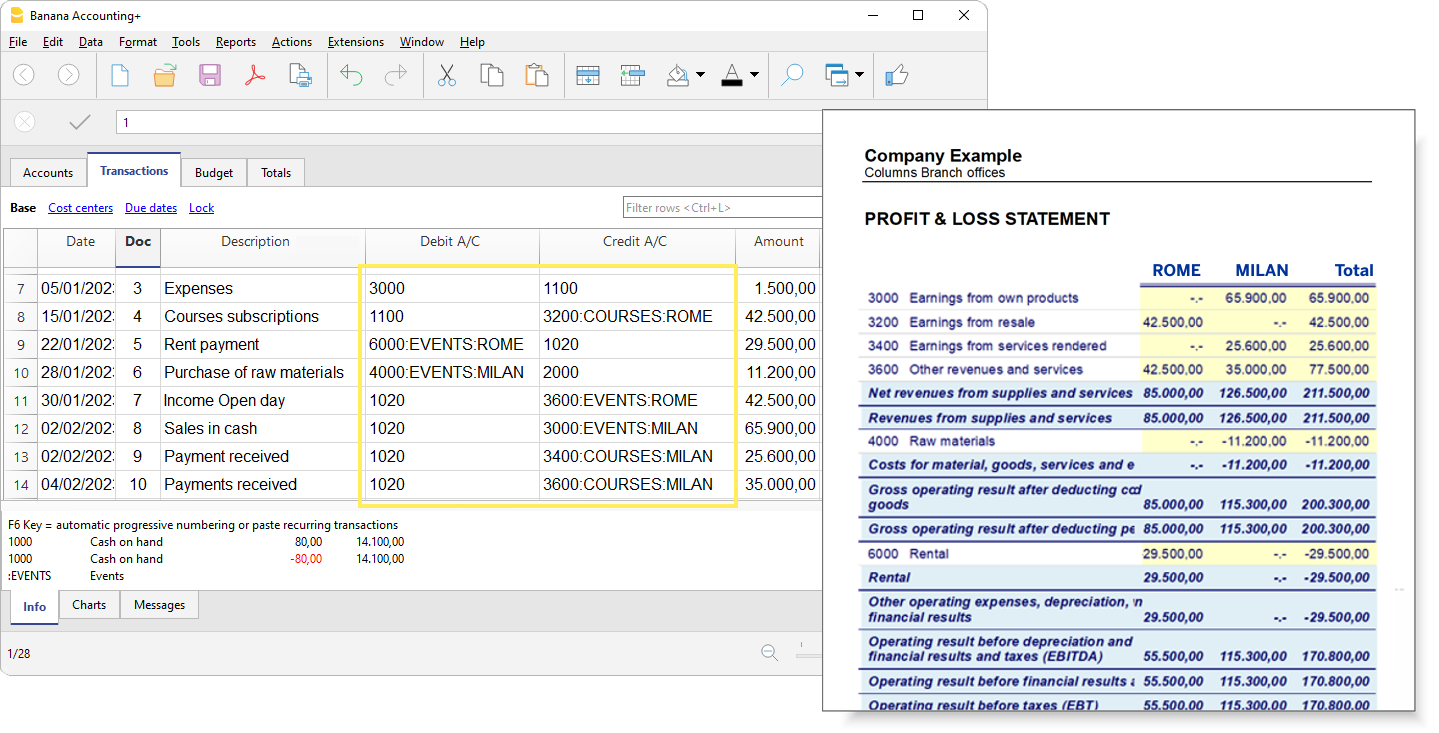Open a file with the folder icon
This screenshot has width=1439, height=733.
[x=165, y=75]
